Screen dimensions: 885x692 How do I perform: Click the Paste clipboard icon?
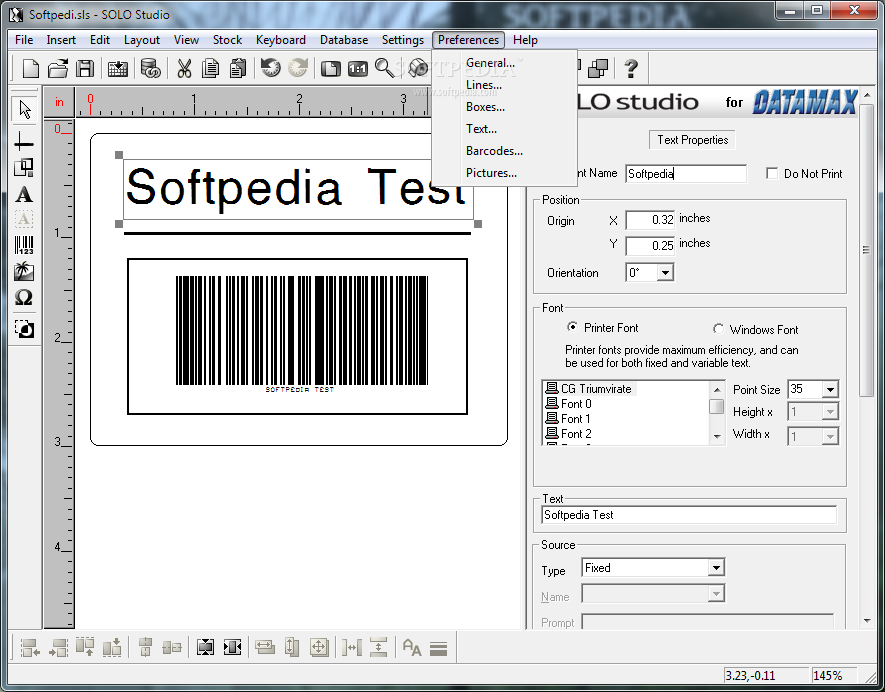point(238,68)
